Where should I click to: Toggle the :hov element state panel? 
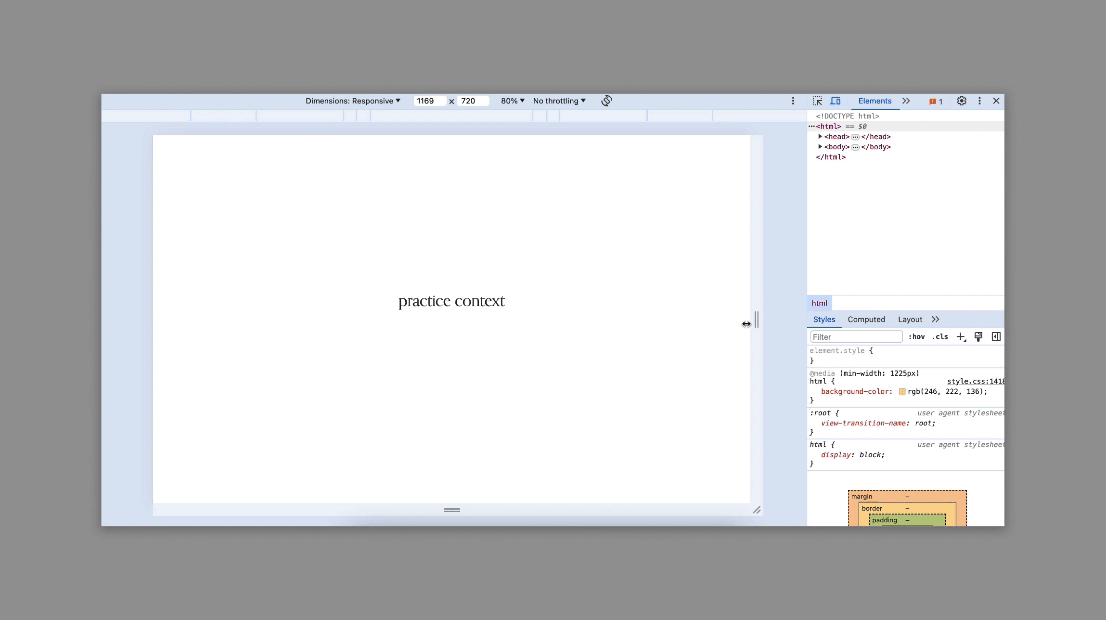point(917,337)
